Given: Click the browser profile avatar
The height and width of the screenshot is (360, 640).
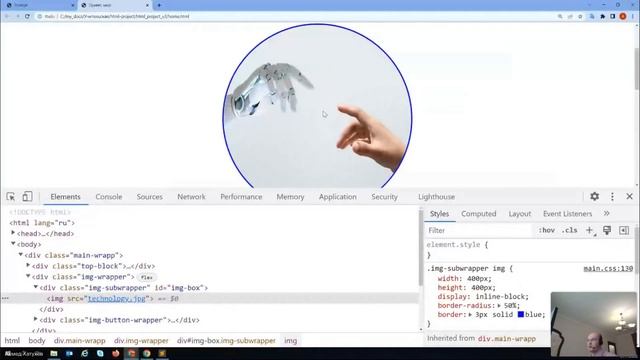Looking at the screenshot, I should pos(622,16).
